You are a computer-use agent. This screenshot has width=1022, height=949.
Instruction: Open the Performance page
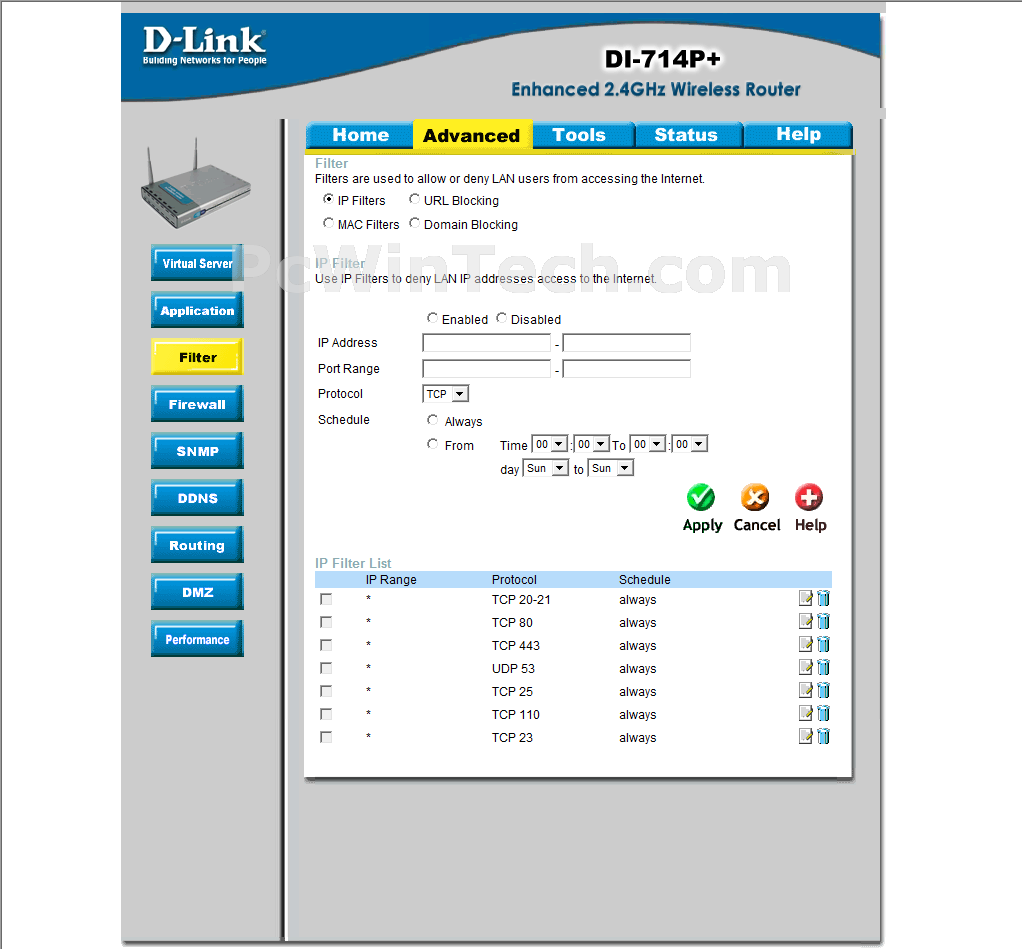197,638
